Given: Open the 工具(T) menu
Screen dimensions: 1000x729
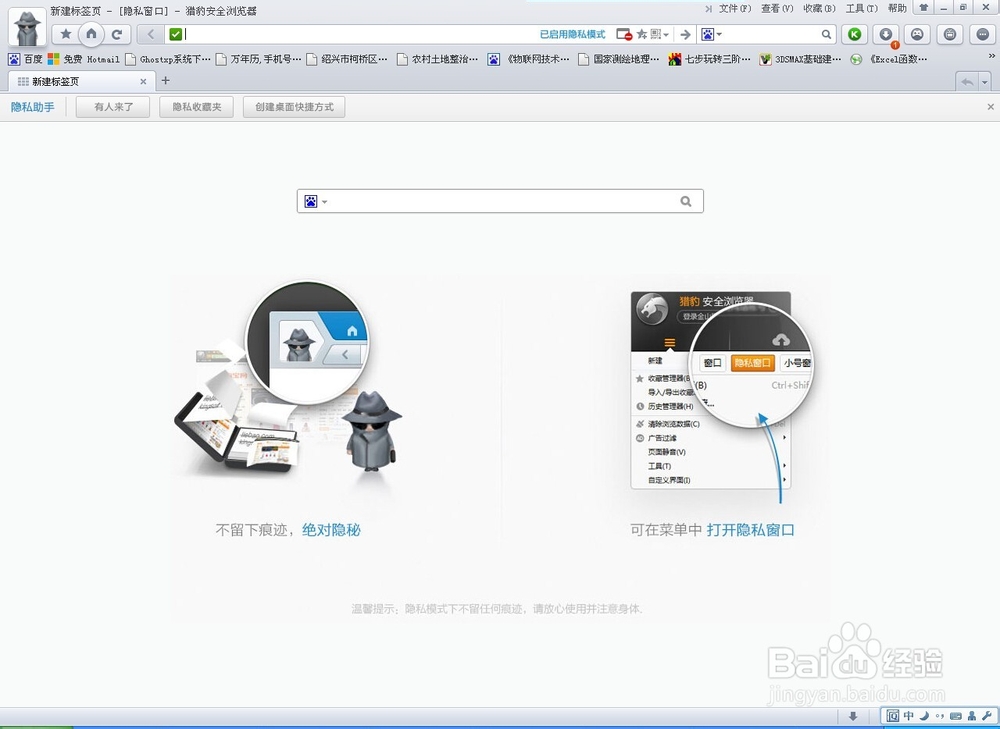Looking at the screenshot, I should pos(862,8).
